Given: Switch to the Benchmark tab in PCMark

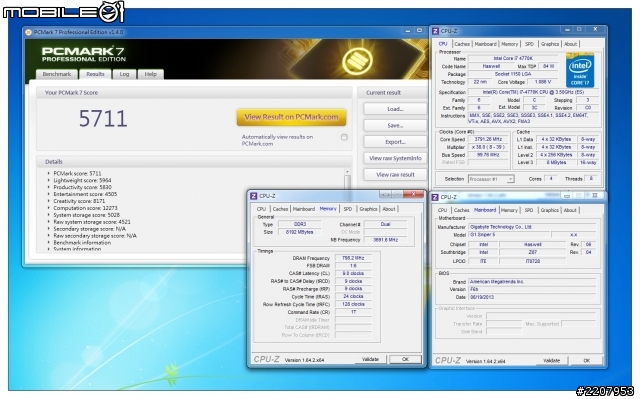Looking at the screenshot, I should click(57, 74).
